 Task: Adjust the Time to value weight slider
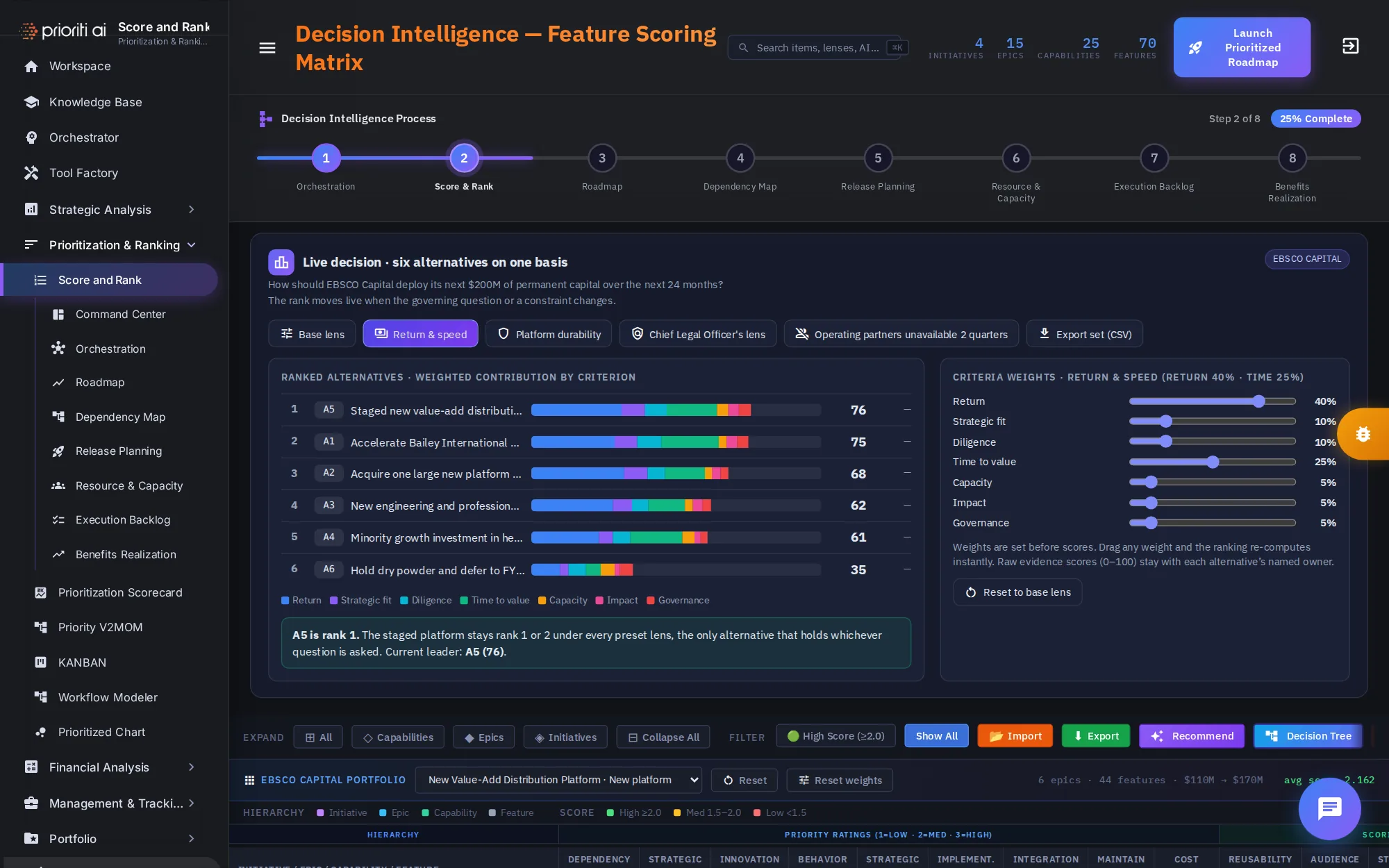1213,462
